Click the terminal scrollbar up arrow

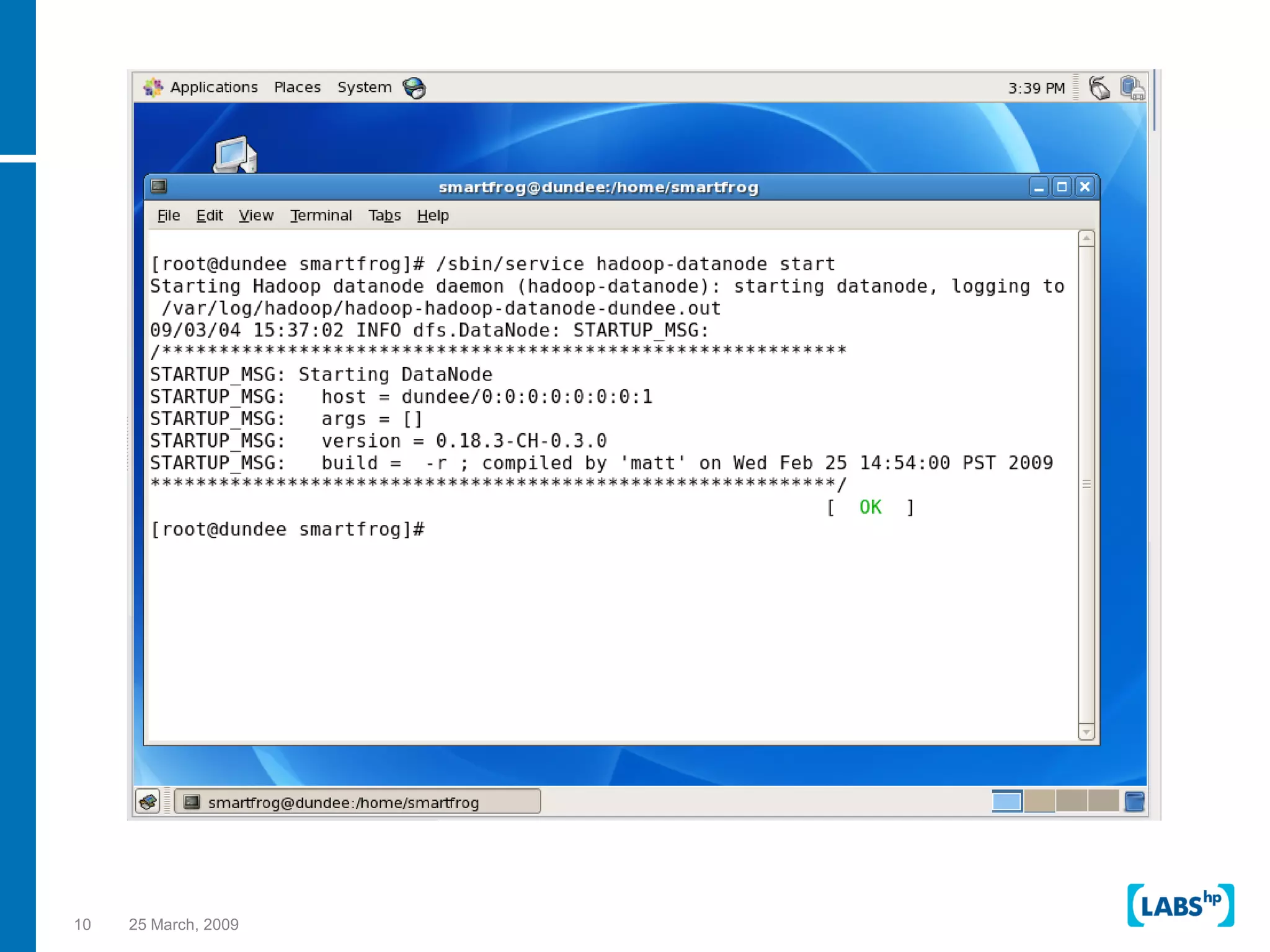click(1086, 239)
